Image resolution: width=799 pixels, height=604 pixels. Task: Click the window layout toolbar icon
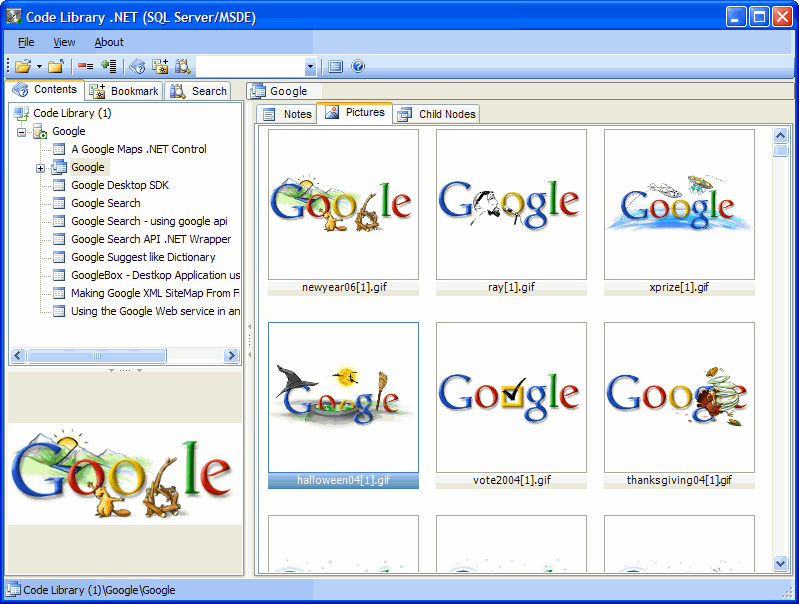click(335, 67)
